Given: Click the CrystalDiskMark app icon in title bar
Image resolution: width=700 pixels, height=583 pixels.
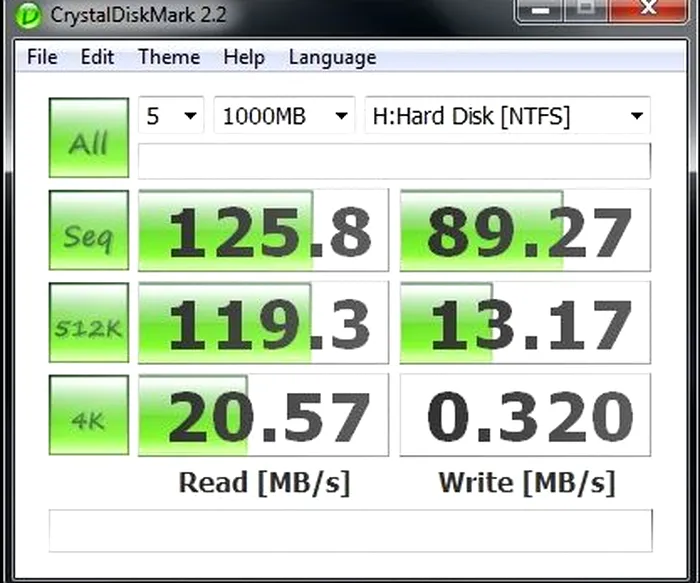Looking at the screenshot, I should (28, 15).
